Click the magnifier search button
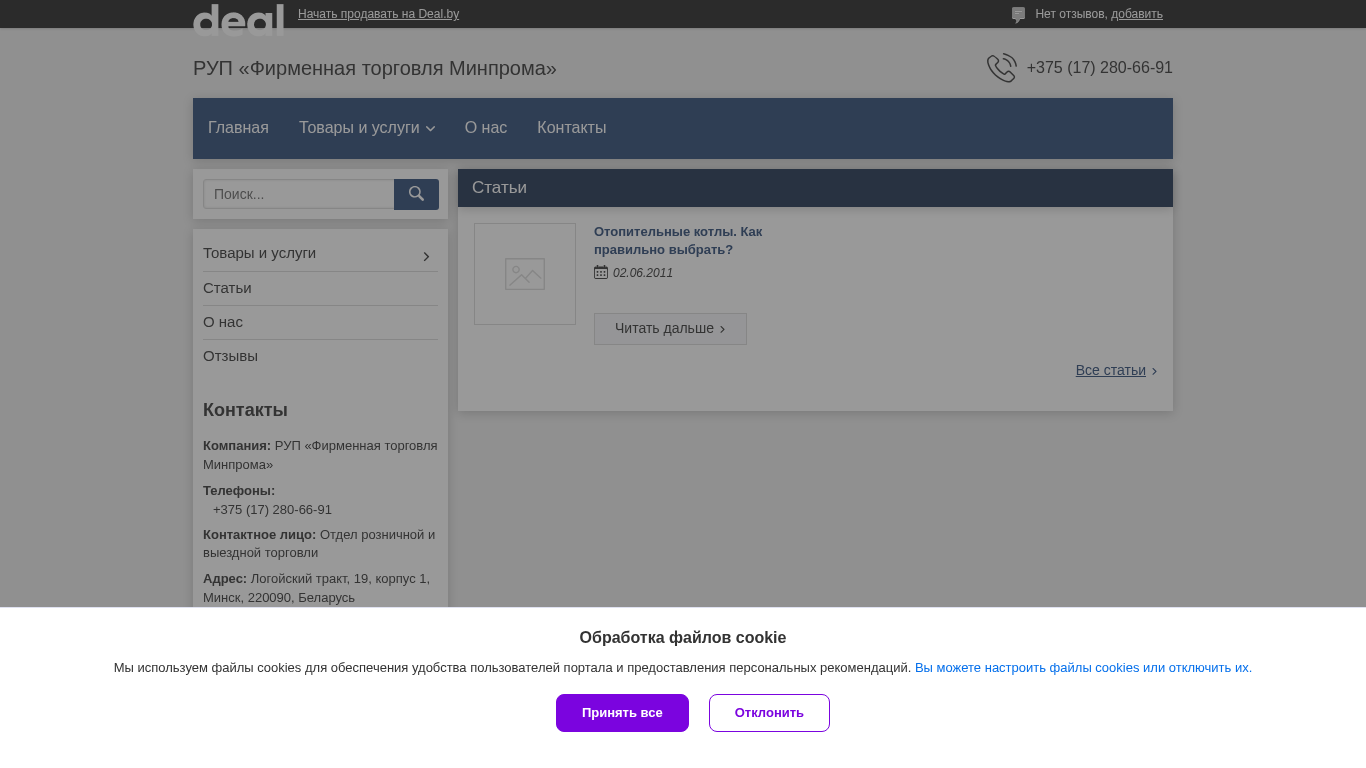Image resolution: width=1366 pixels, height=768 pixels. (x=416, y=194)
